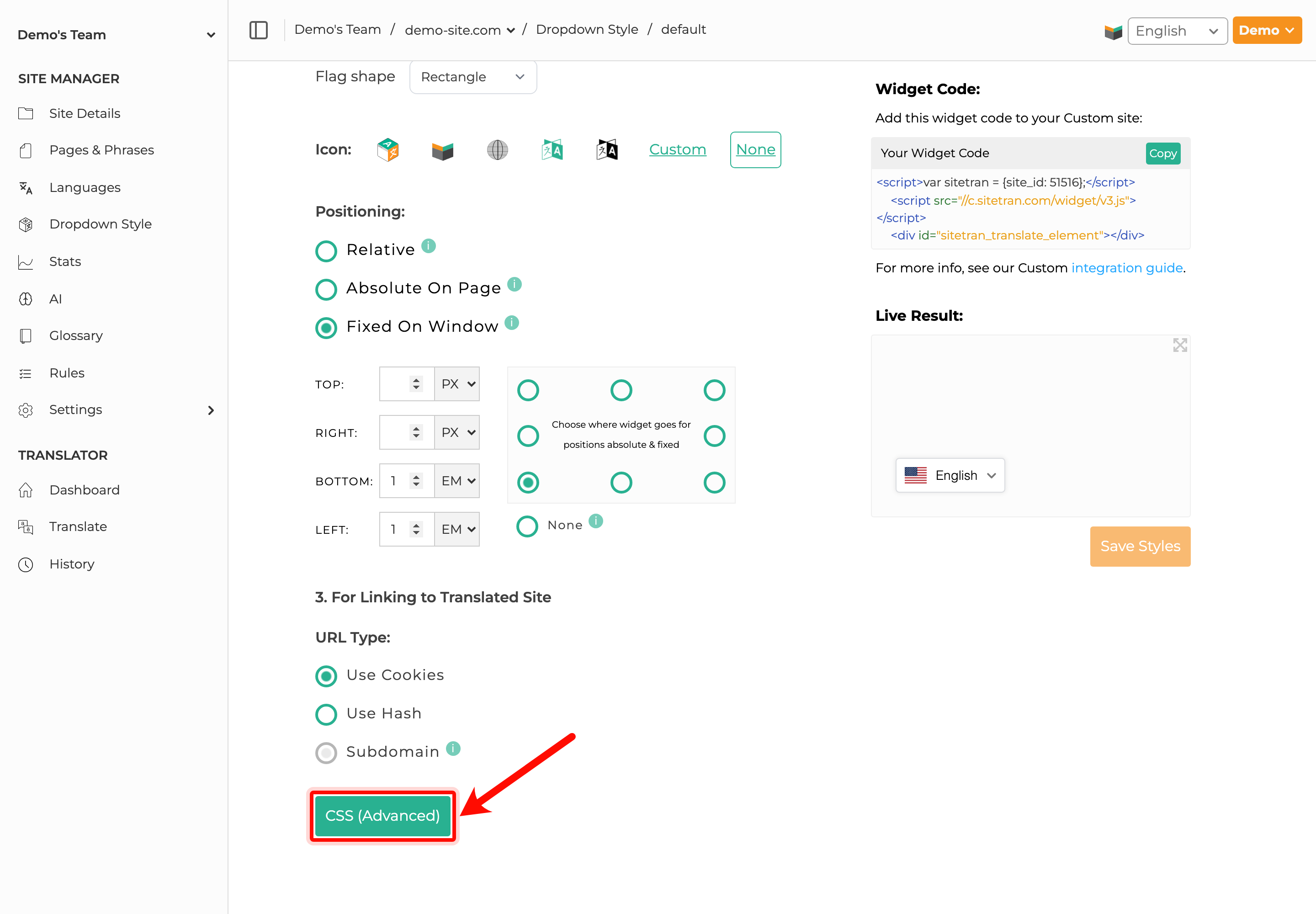This screenshot has height=914, width=1316.
Task: Open the header English language dropdown
Action: pos(1177,31)
